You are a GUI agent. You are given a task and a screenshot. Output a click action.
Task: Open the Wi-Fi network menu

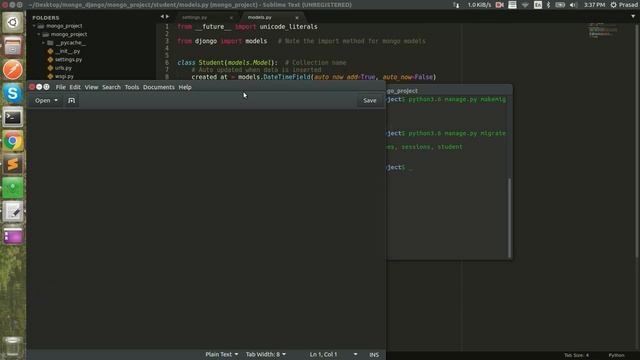525,5
